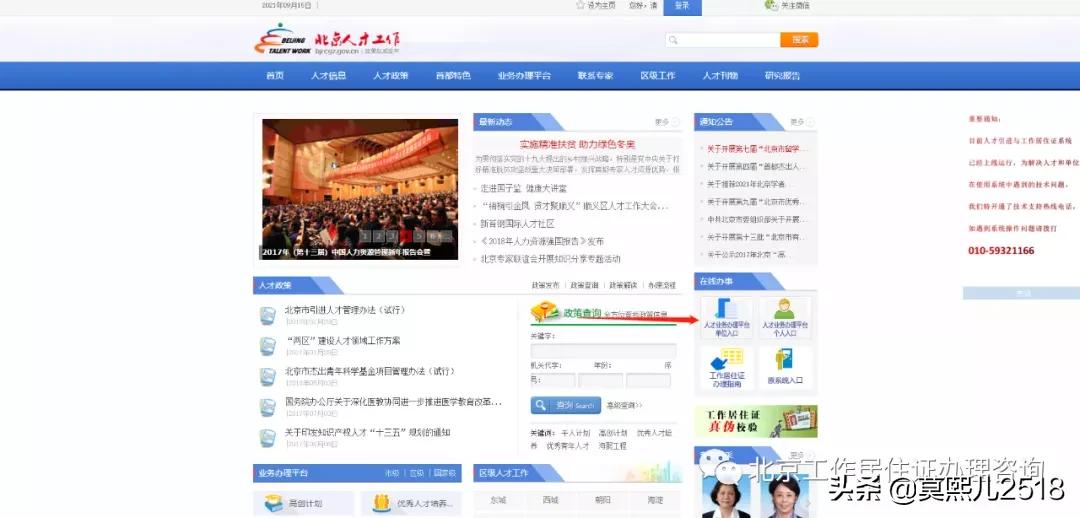Screen dimensions: 1080x518
Task: Open 北京专家联谊会开展知识分享专题活动 link
Action: point(550,259)
